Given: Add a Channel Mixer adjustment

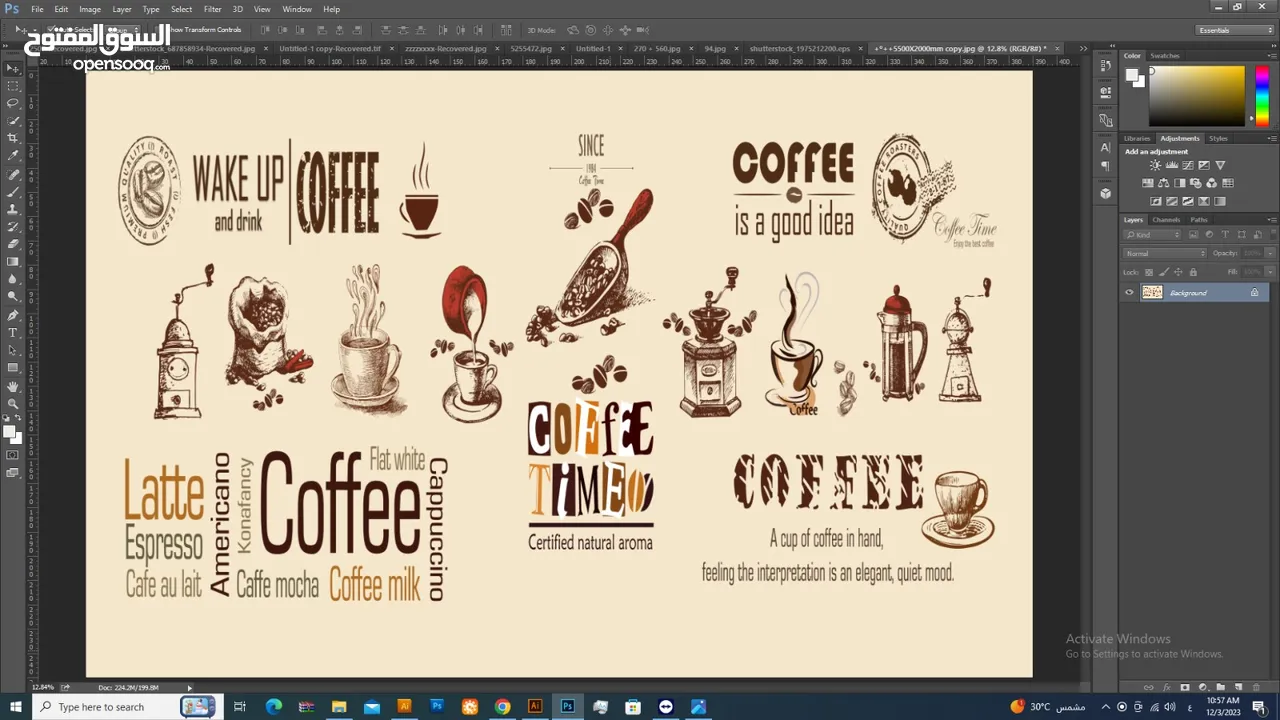Looking at the screenshot, I should 1212,183.
